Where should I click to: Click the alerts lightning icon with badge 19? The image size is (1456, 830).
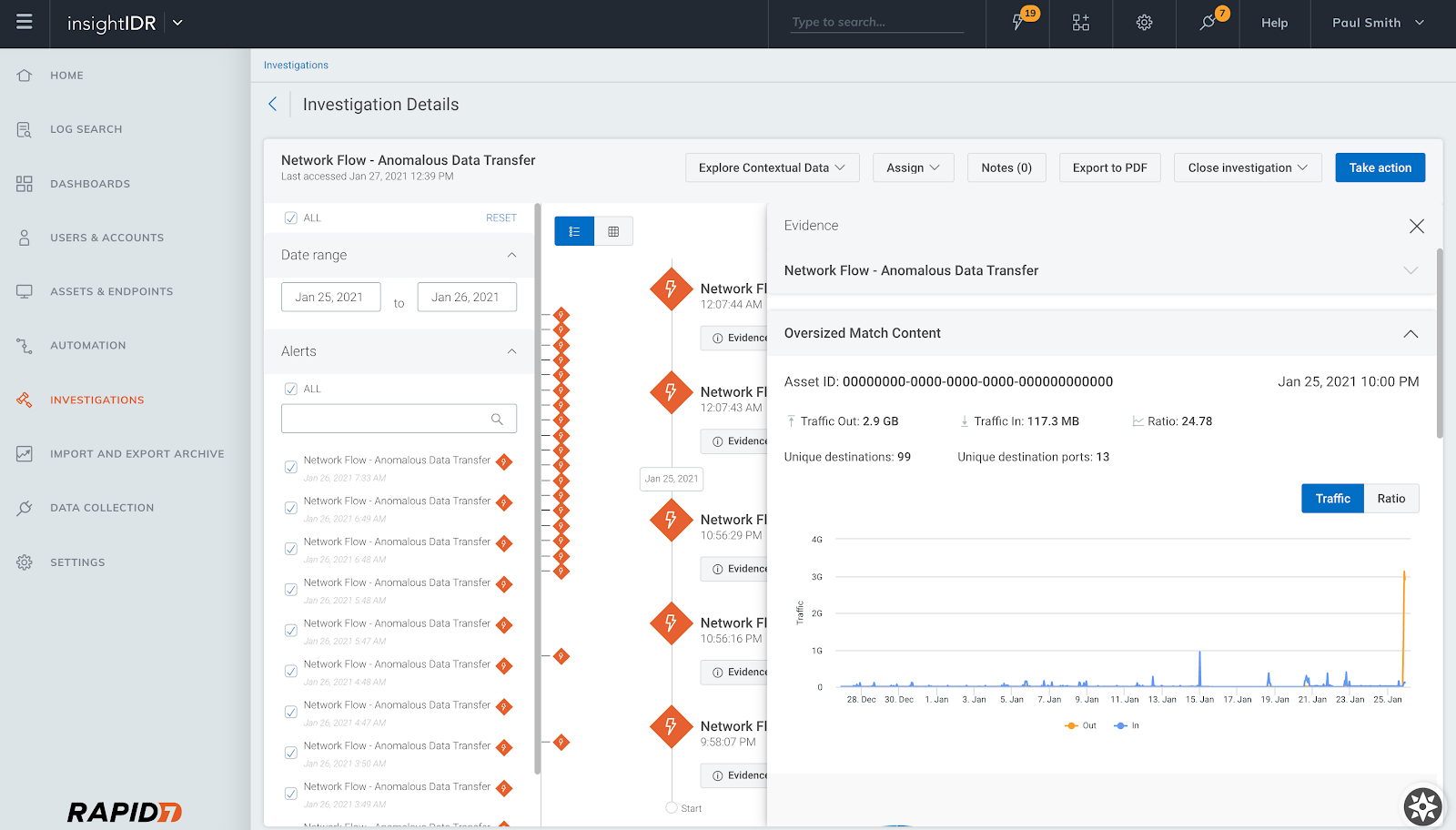pos(1019,23)
